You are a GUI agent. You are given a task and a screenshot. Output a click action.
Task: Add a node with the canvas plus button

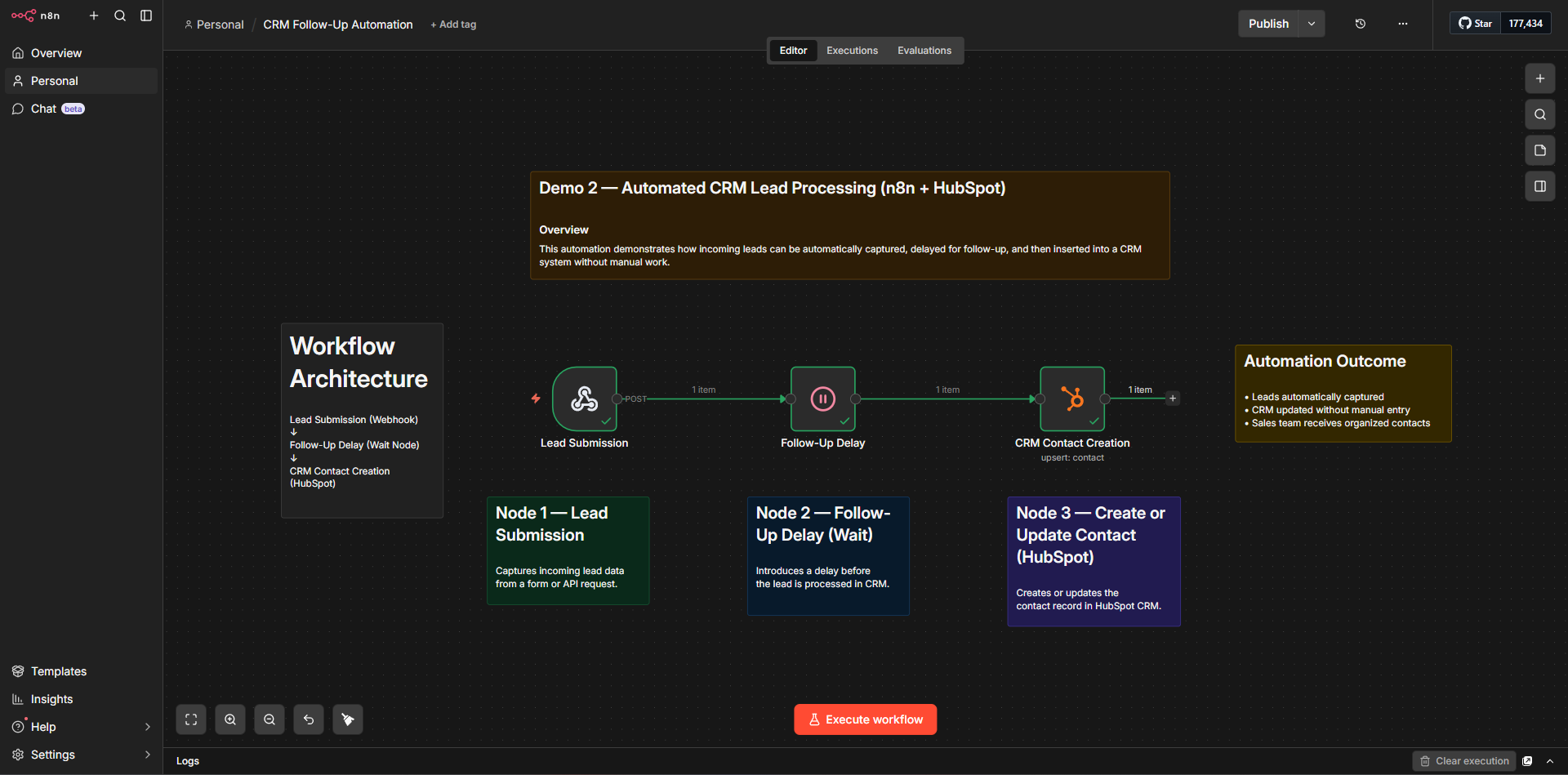click(1540, 78)
